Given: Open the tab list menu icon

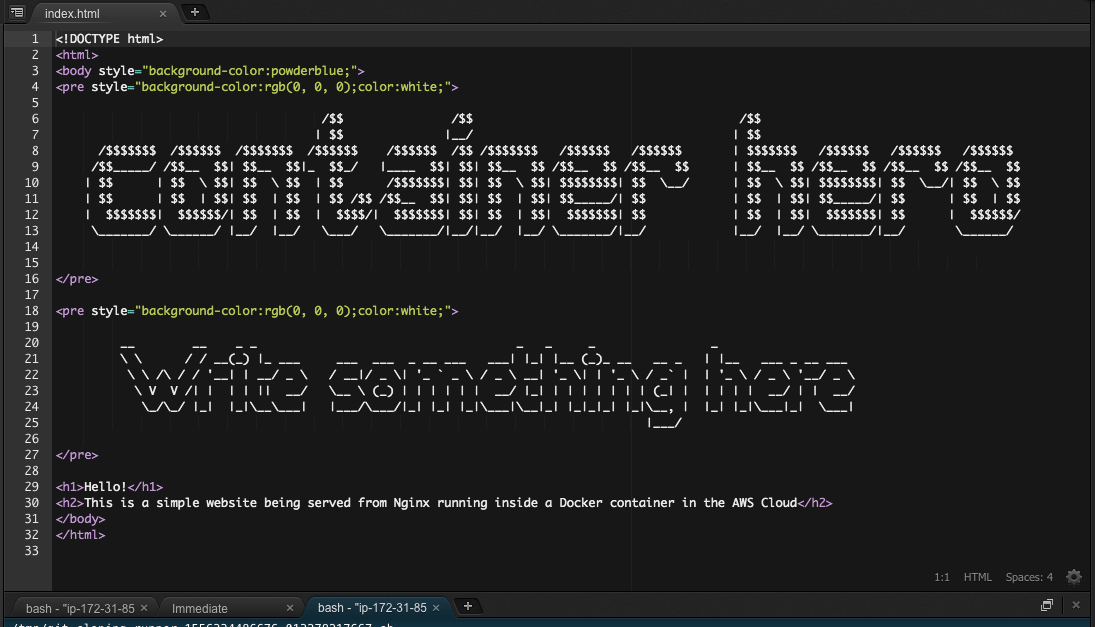Looking at the screenshot, I should click(x=17, y=12).
